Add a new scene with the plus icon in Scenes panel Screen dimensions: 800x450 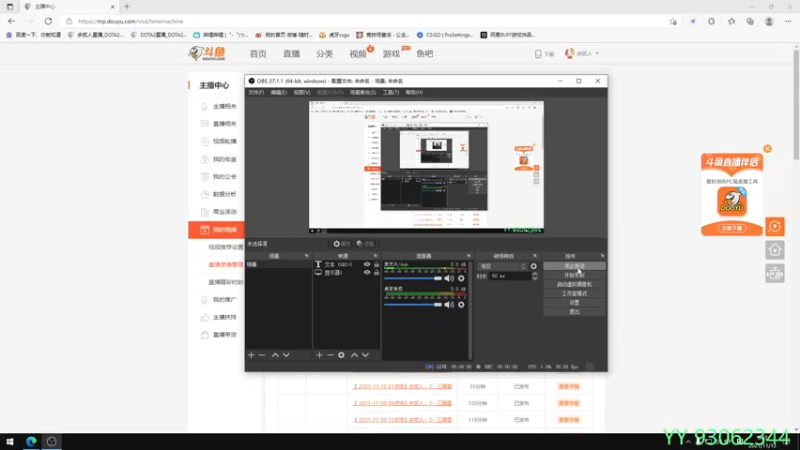coord(251,355)
